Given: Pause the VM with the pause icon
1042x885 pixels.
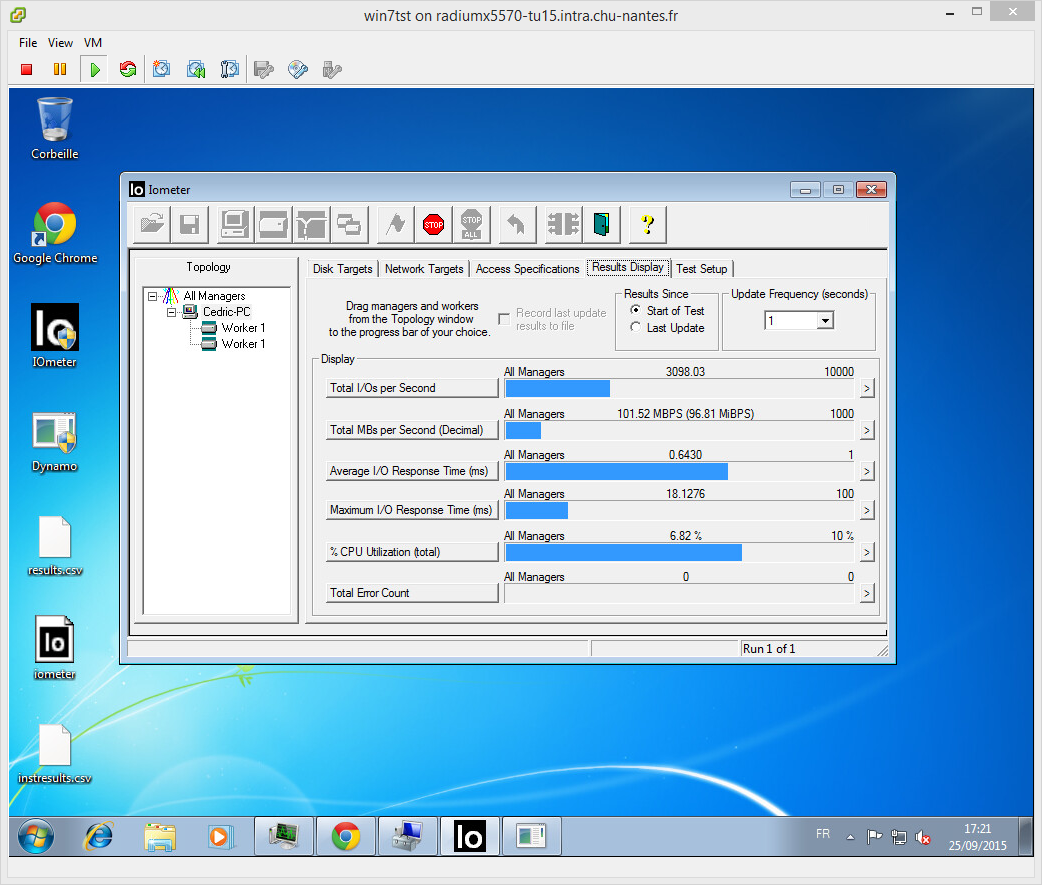Looking at the screenshot, I should coord(60,69).
